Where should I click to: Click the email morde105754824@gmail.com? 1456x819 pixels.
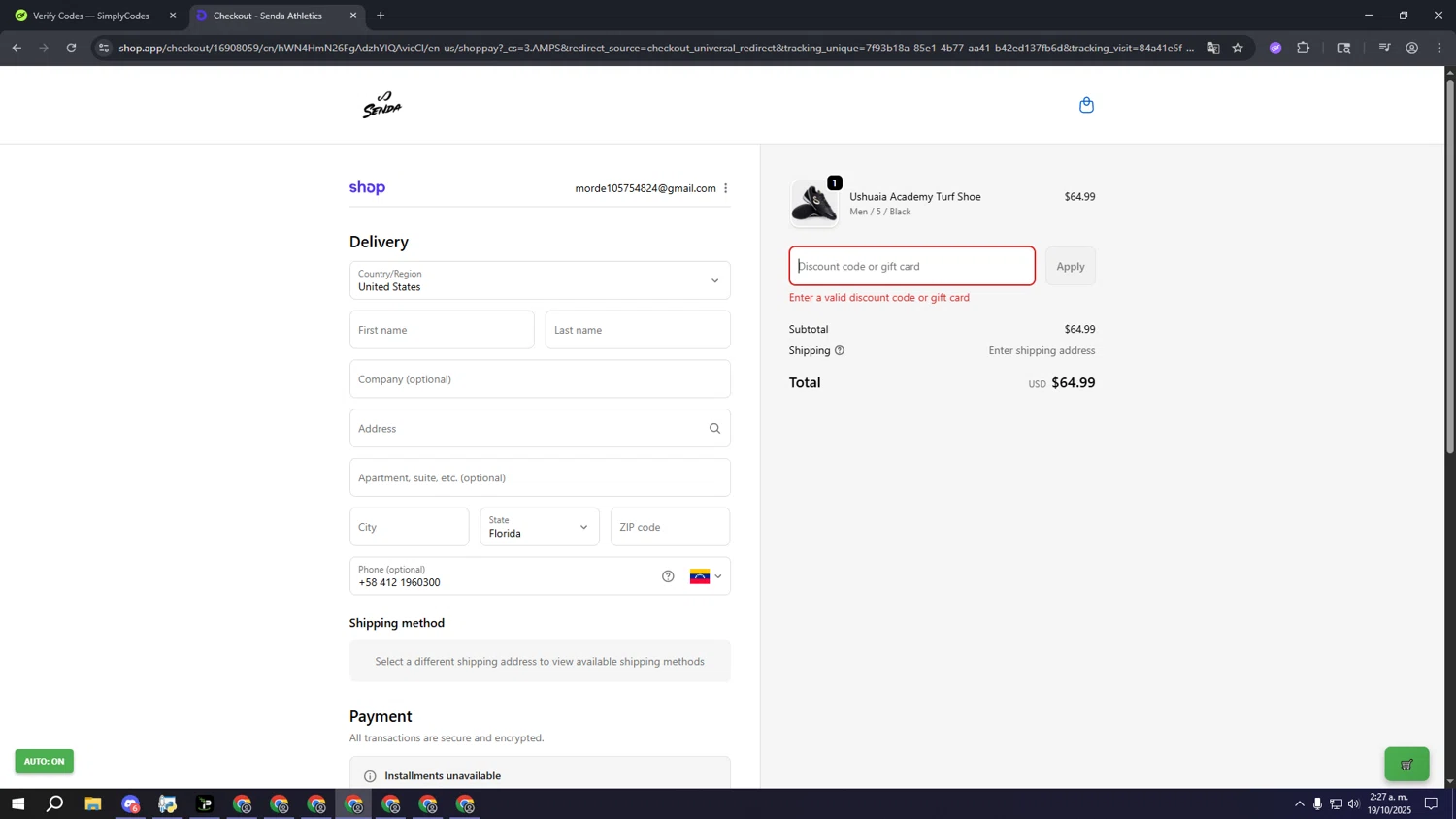coord(645,188)
